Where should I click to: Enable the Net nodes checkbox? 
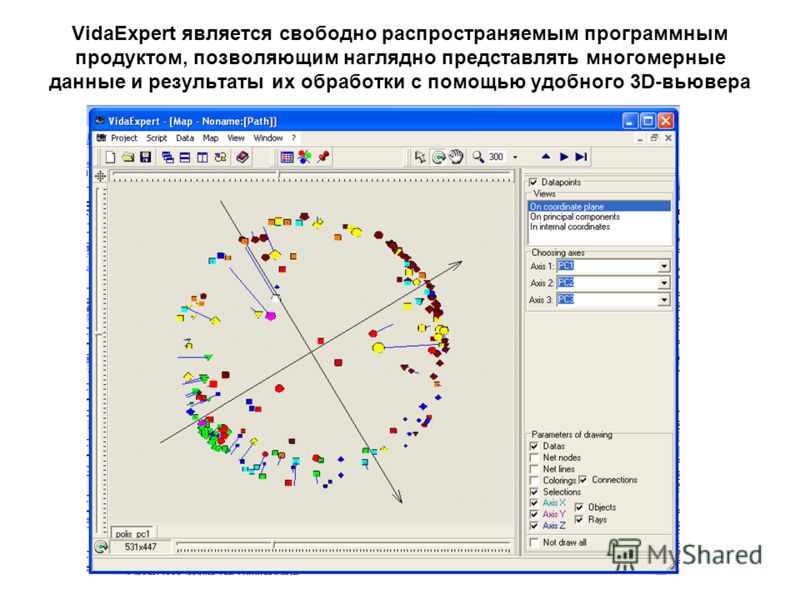pos(534,458)
